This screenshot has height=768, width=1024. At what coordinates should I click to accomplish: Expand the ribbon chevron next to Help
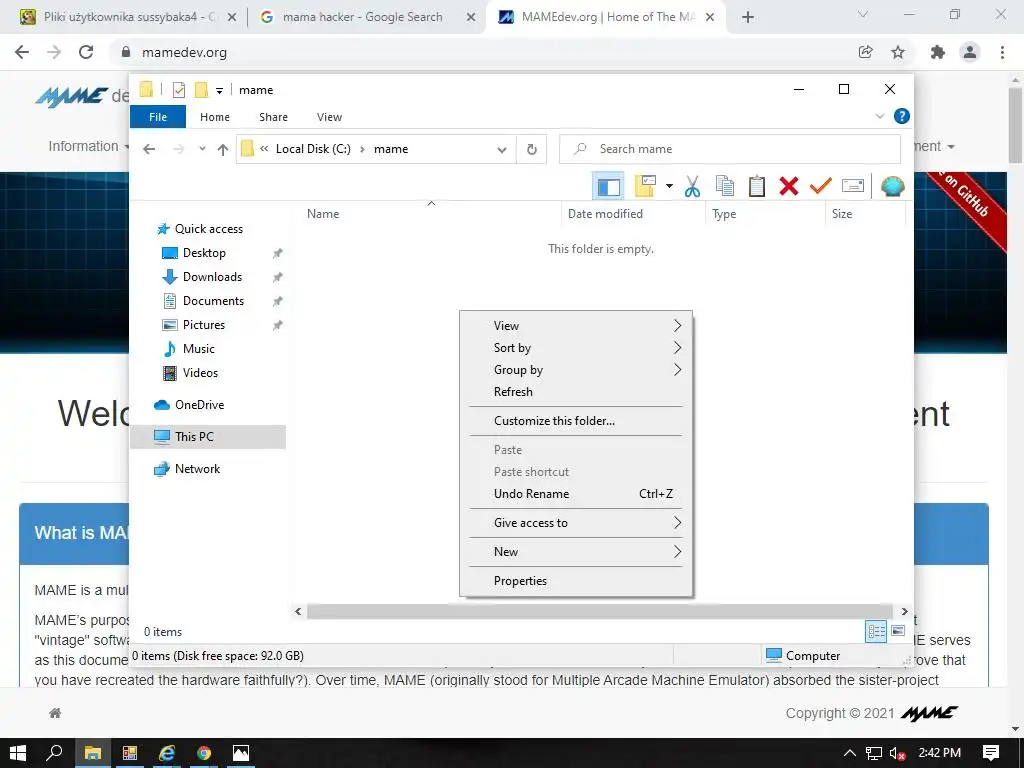click(x=880, y=116)
